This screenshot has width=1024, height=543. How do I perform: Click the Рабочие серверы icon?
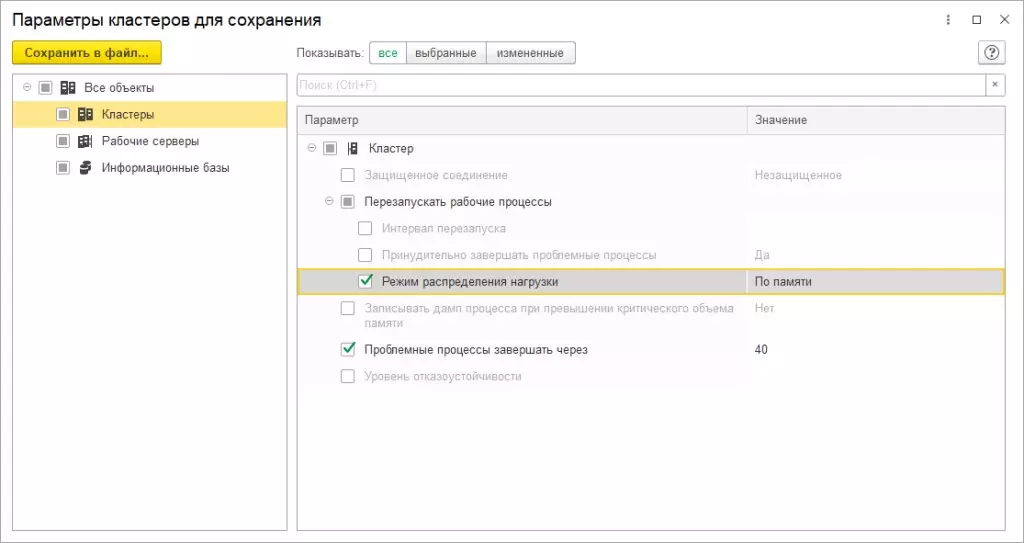(x=85, y=141)
